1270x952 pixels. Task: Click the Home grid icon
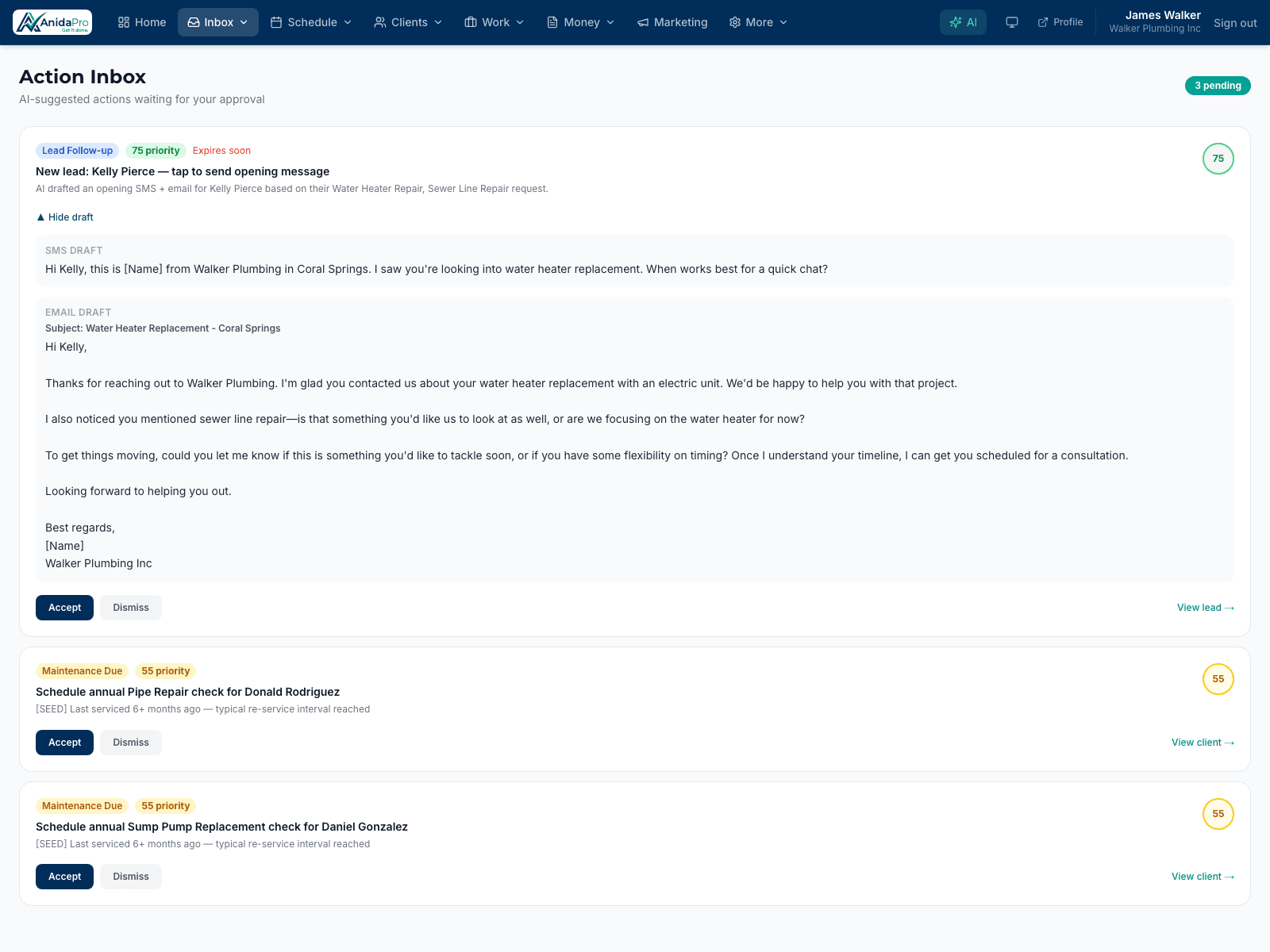click(x=124, y=22)
